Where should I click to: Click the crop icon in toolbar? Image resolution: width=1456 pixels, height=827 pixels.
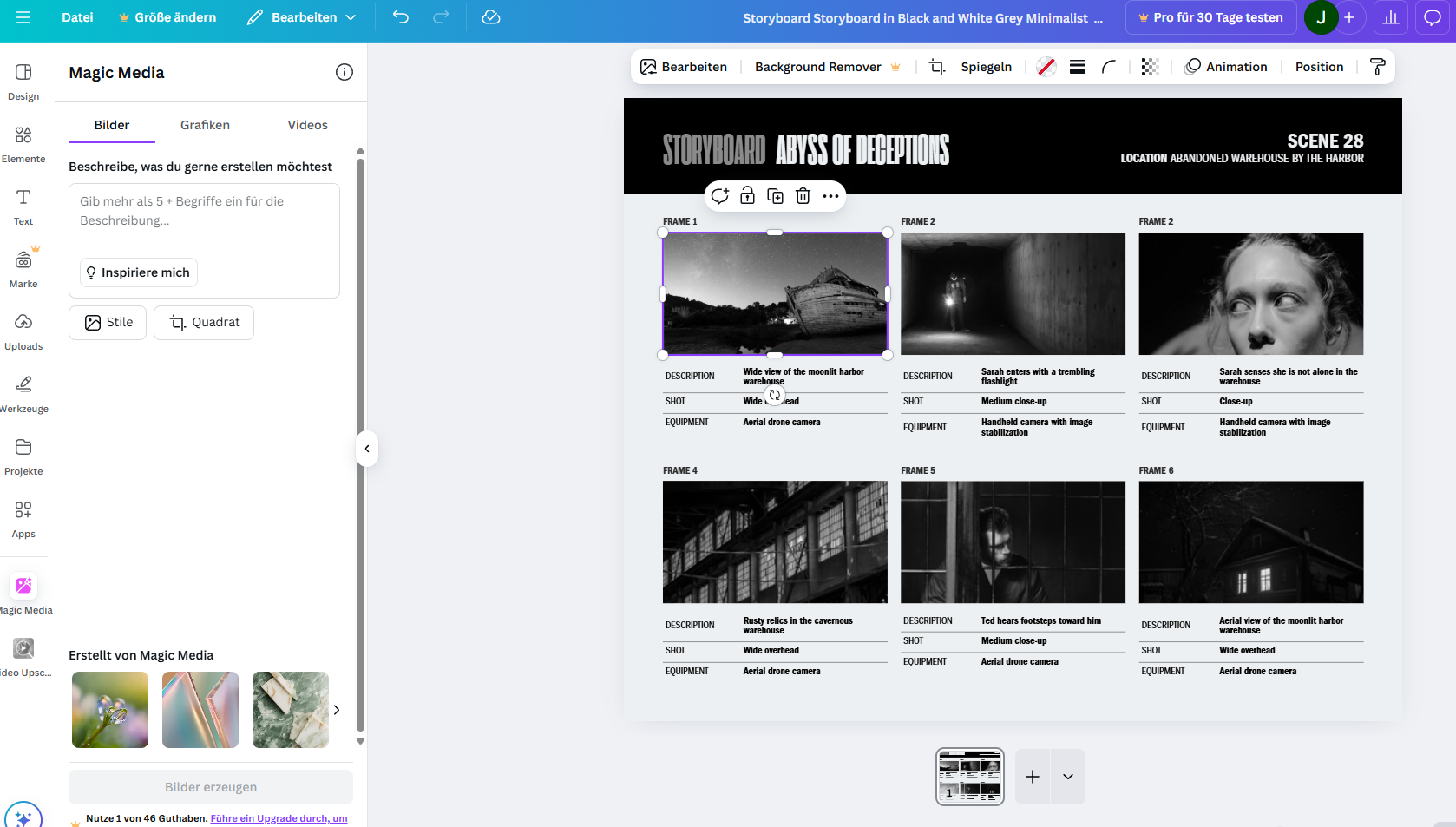[x=937, y=67]
